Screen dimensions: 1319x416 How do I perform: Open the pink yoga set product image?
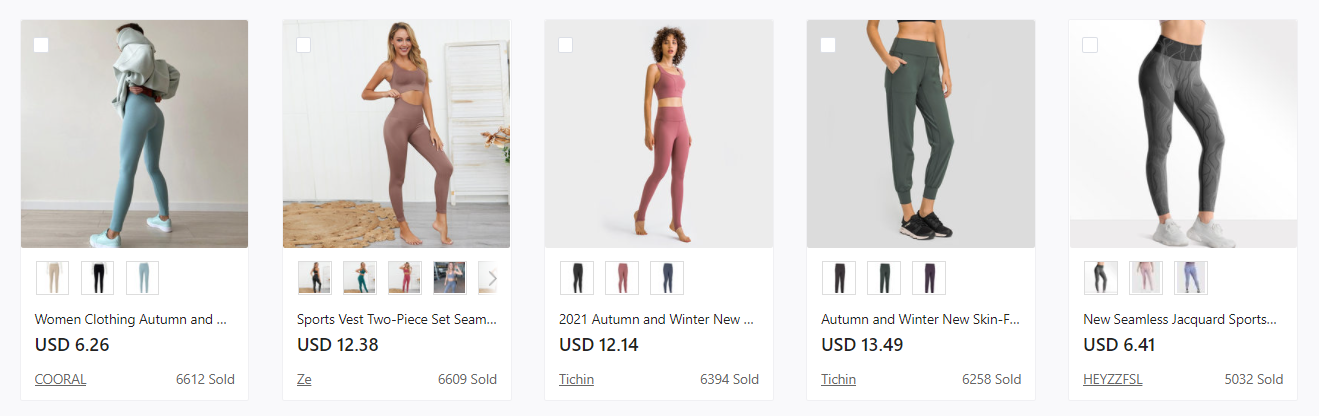coord(658,134)
